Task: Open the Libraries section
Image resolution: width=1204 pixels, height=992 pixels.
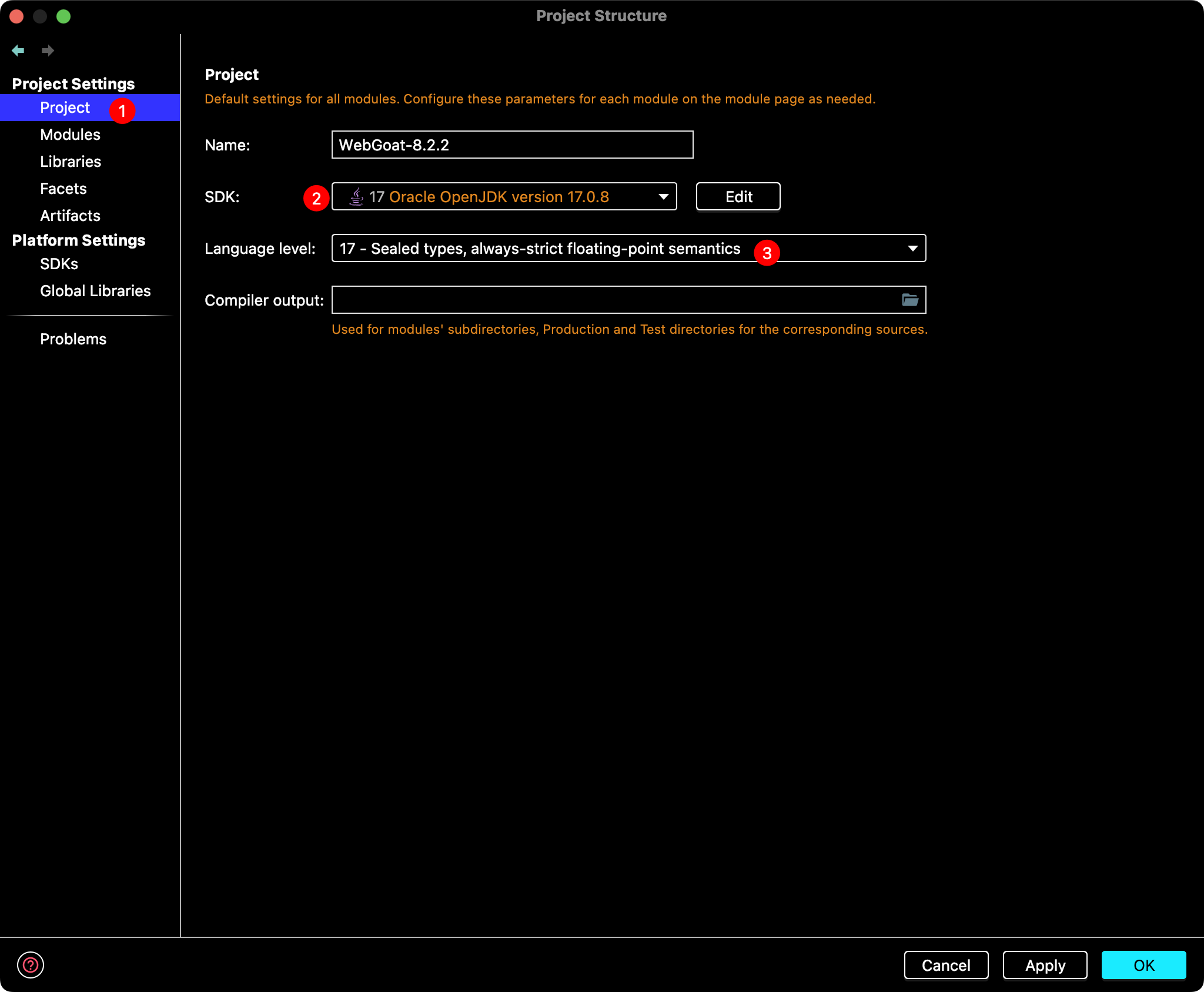Action: (71, 162)
